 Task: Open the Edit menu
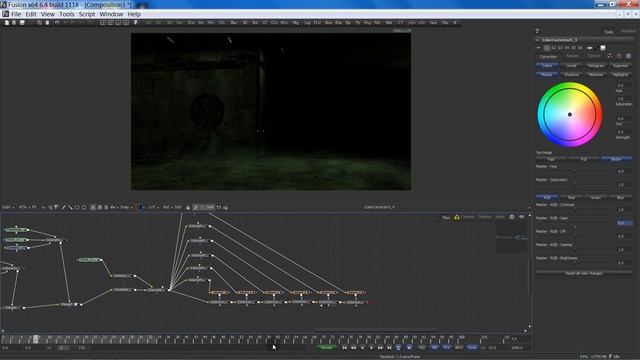pyautogui.click(x=31, y=14)
